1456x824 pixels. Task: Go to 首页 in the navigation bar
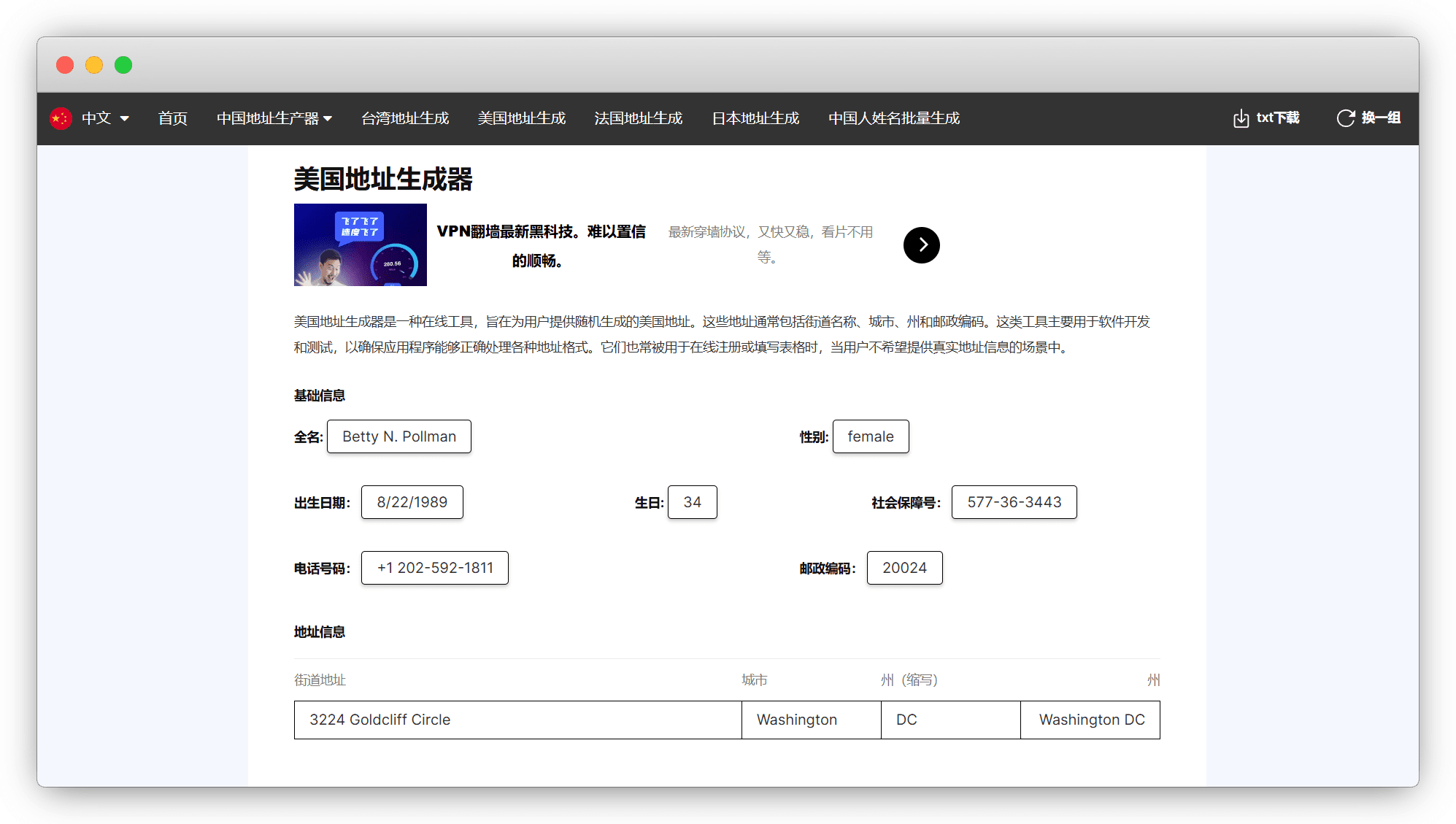pos(173,118)
